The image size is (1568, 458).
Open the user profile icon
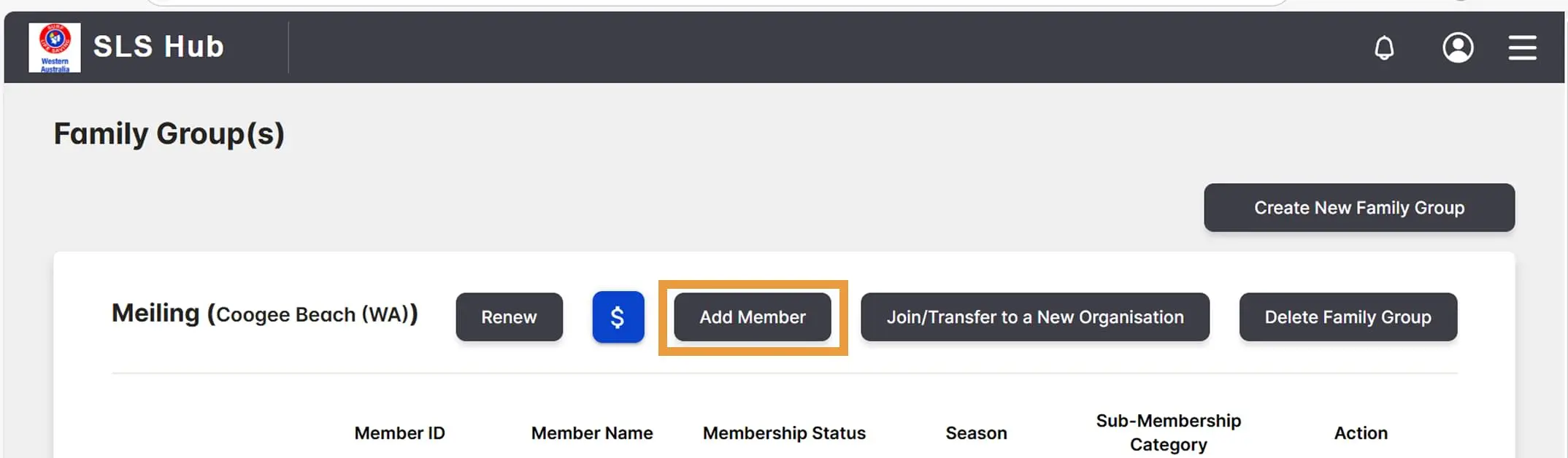point(1457,48)
